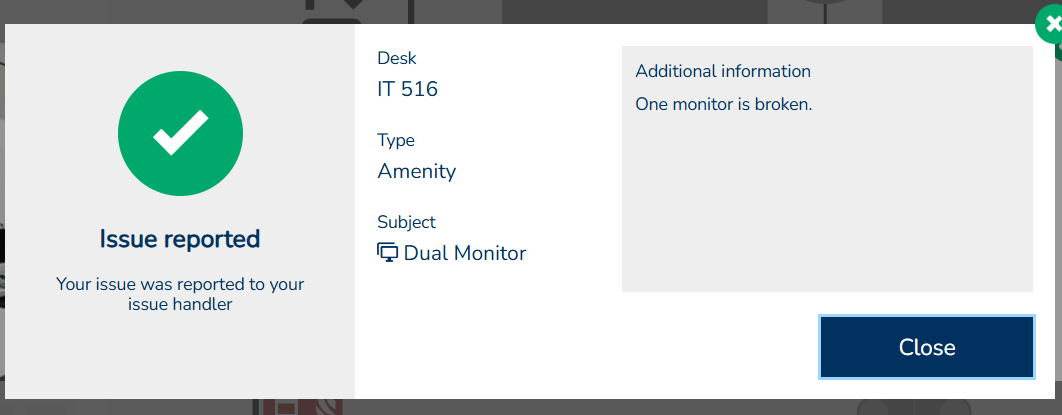
Task: Click the Close button
Action: pos(926,347)
